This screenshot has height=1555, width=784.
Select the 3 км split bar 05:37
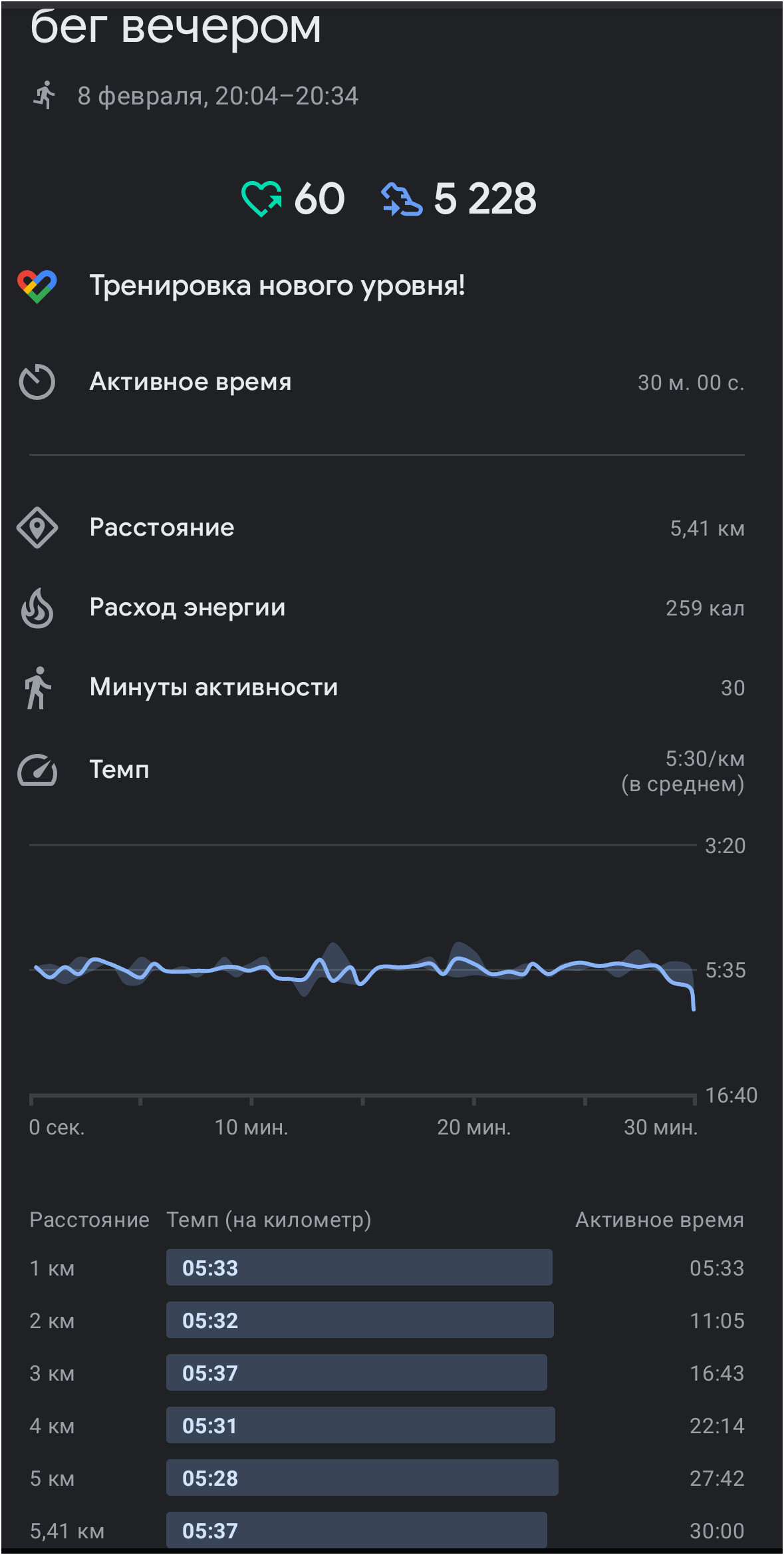point(356,1373)
